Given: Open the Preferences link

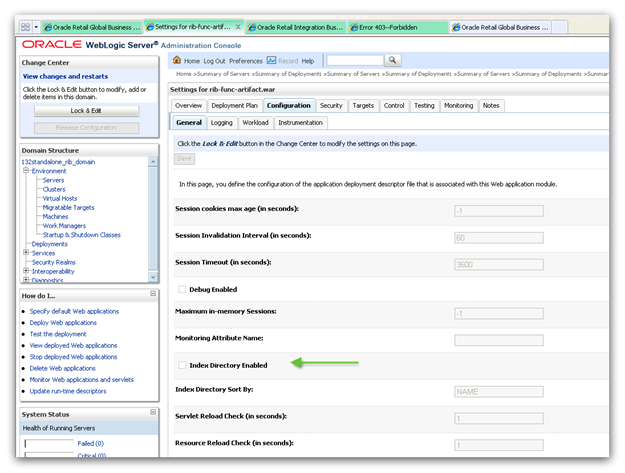Looking at the screenshot, I should (246, 61).
